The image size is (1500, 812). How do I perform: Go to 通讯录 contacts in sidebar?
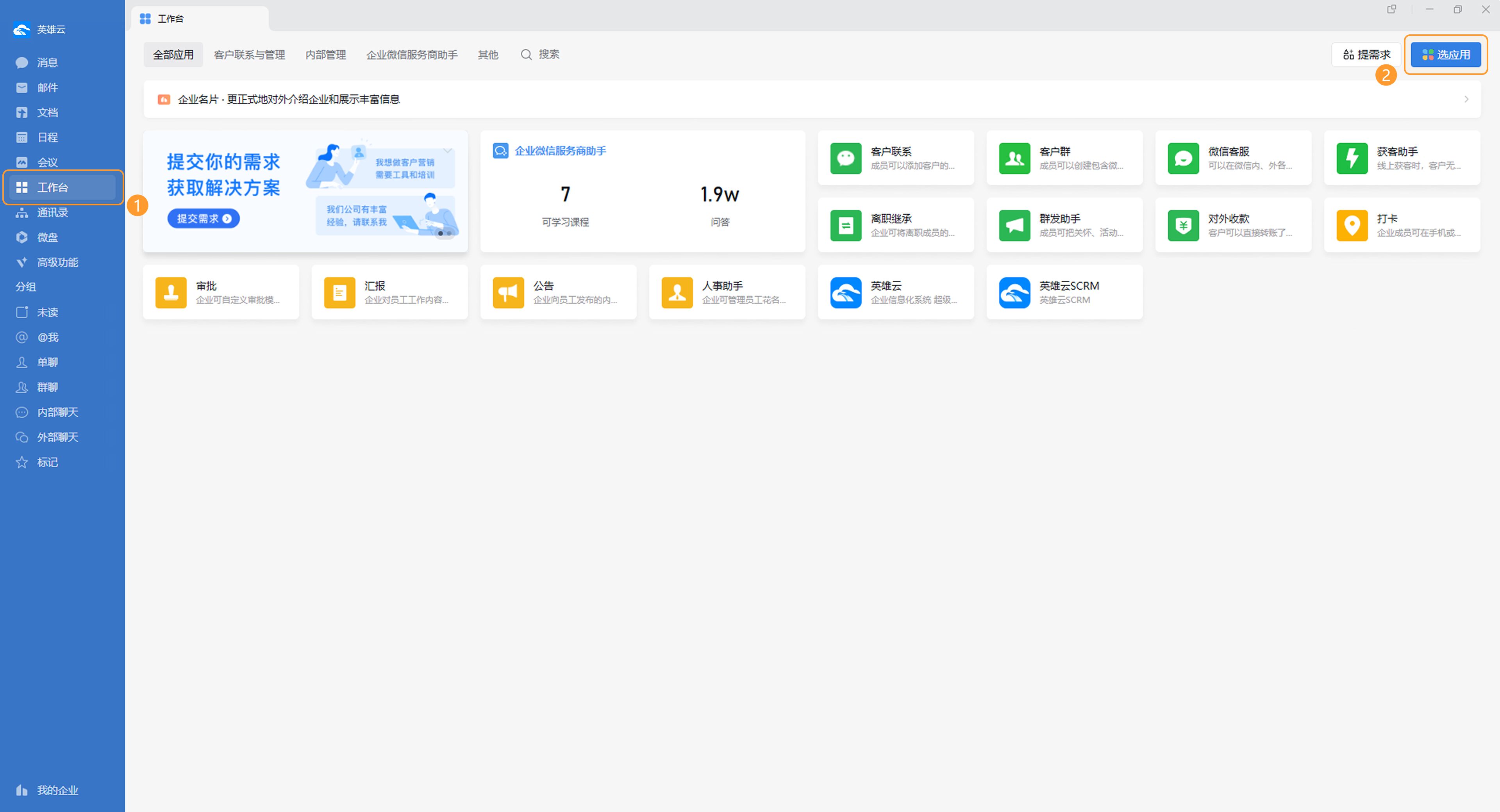pos(52,212)
